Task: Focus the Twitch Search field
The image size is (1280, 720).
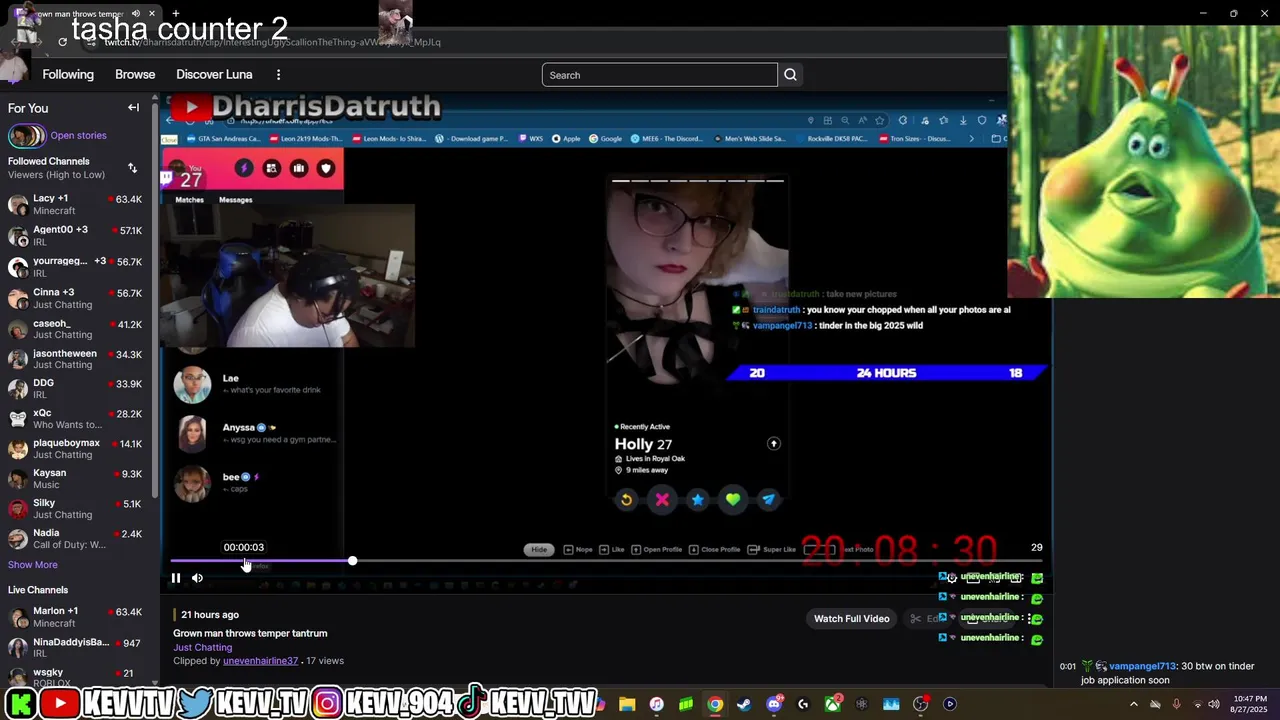Action: (660, 75)
